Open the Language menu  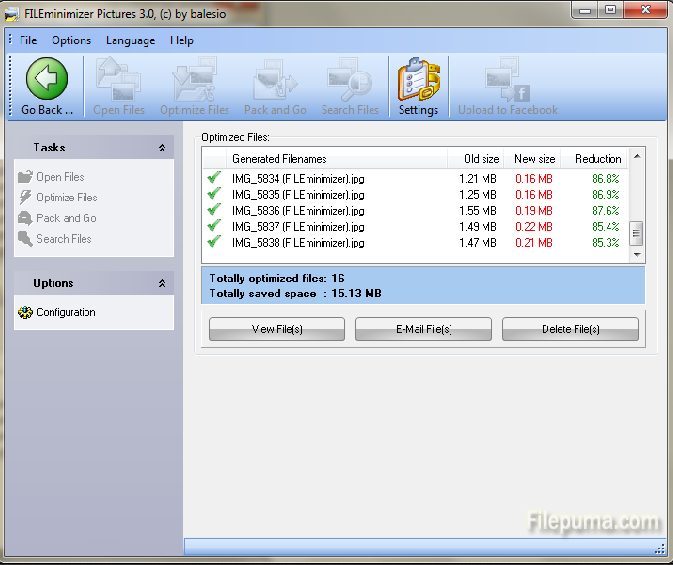[x=130, y=40]
